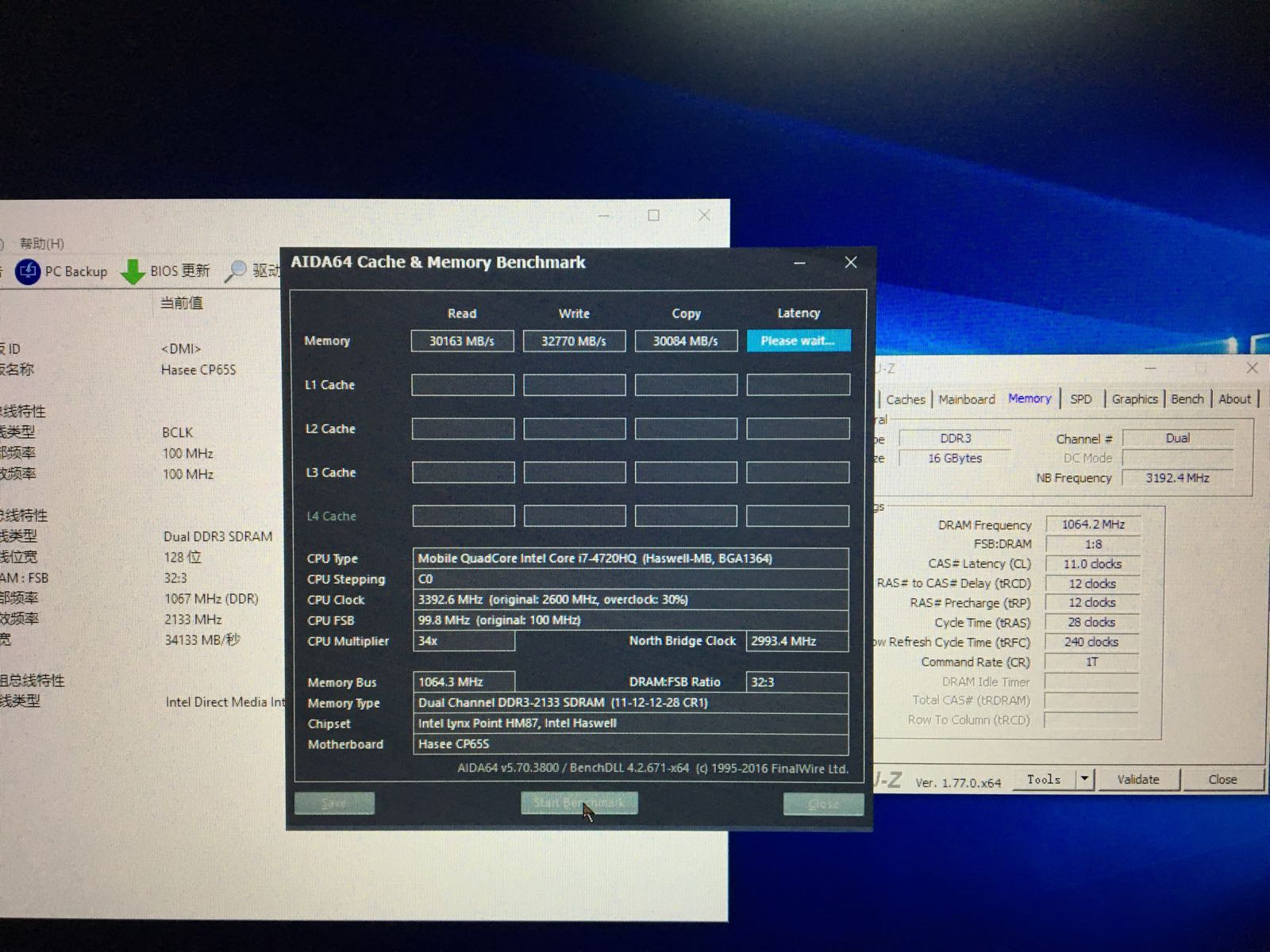Click the tRCD value '12 clocks' in CPU-Z

tap(1092, 584)
